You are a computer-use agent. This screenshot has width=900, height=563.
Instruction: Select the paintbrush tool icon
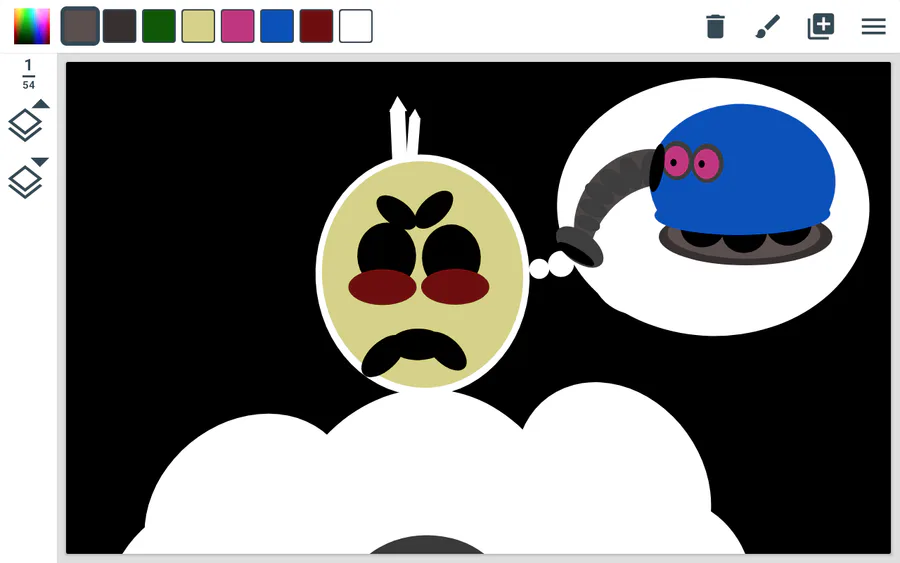(x=768, y=26)
